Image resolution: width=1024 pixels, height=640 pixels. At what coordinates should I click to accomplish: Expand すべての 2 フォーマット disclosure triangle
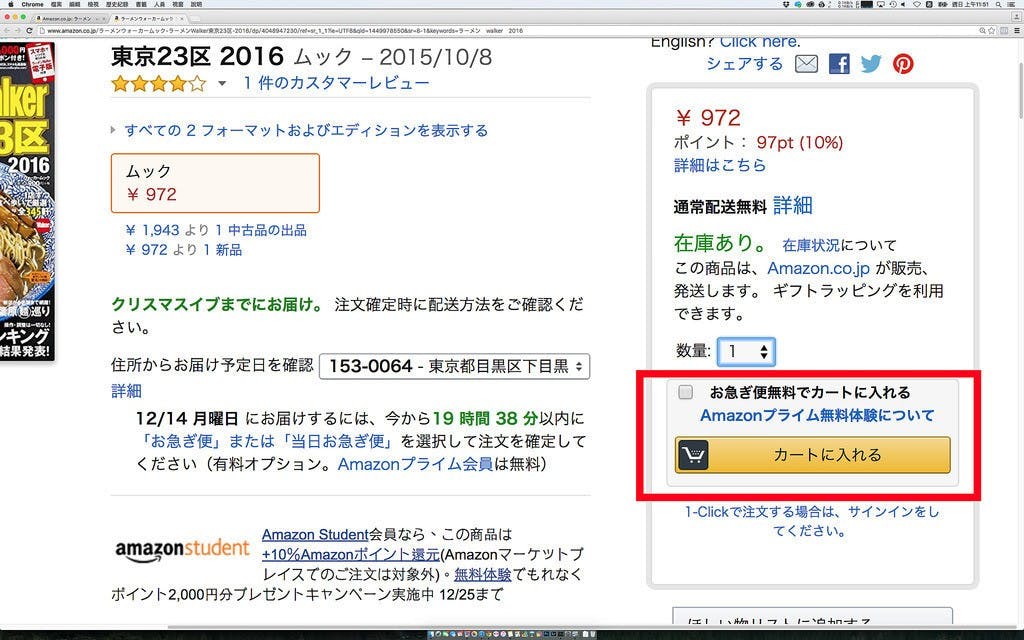pyautogui.click(x=113, y=130)
